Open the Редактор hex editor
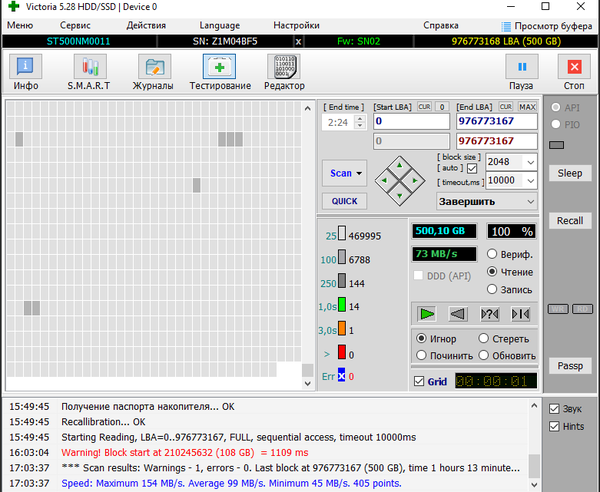 coord(284,73)
